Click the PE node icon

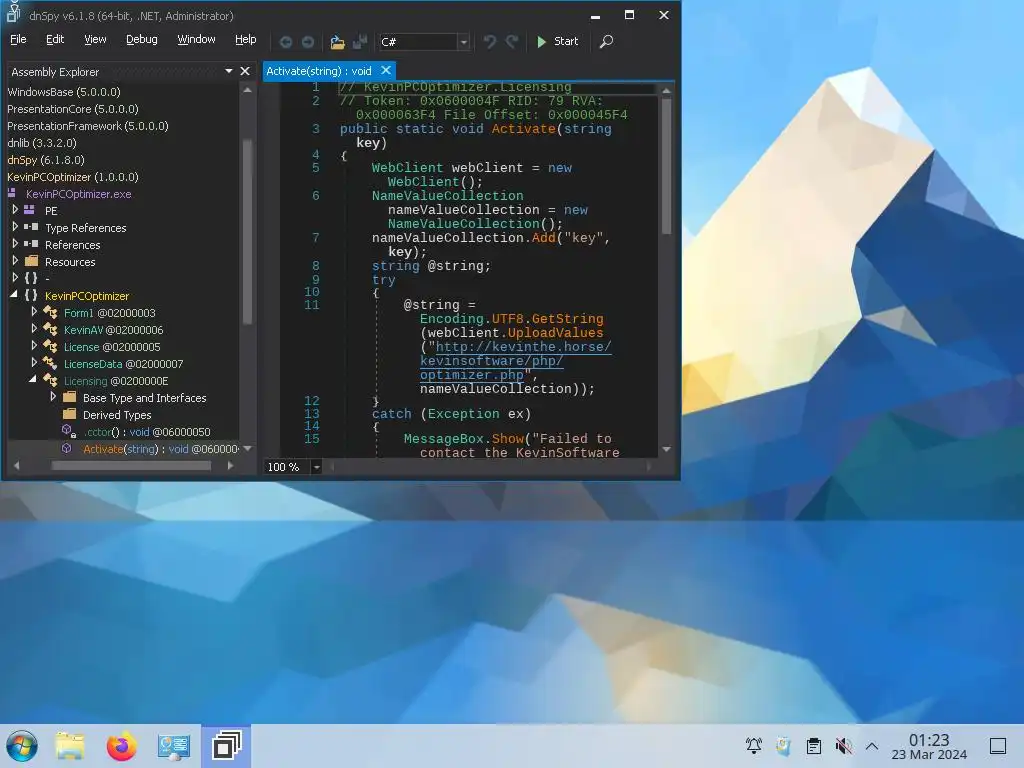point(29,210)
